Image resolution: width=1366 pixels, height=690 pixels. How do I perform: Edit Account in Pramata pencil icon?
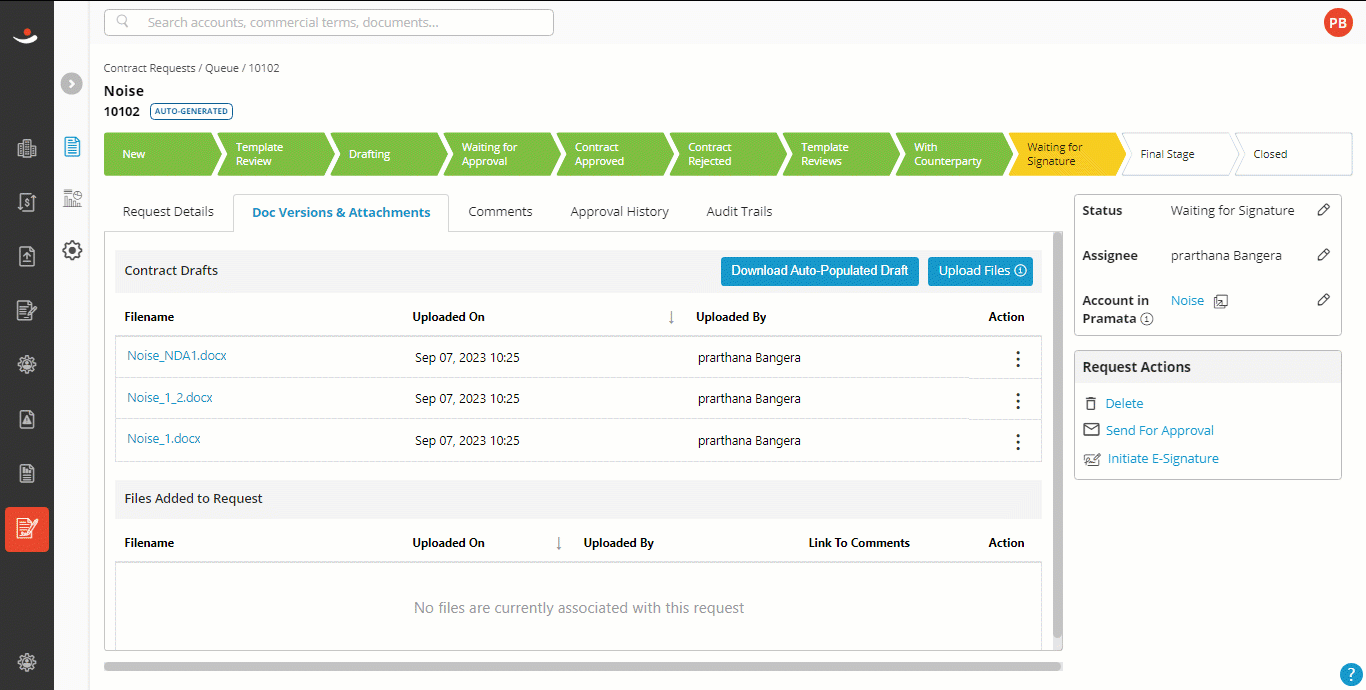[x=1323, y=300]
